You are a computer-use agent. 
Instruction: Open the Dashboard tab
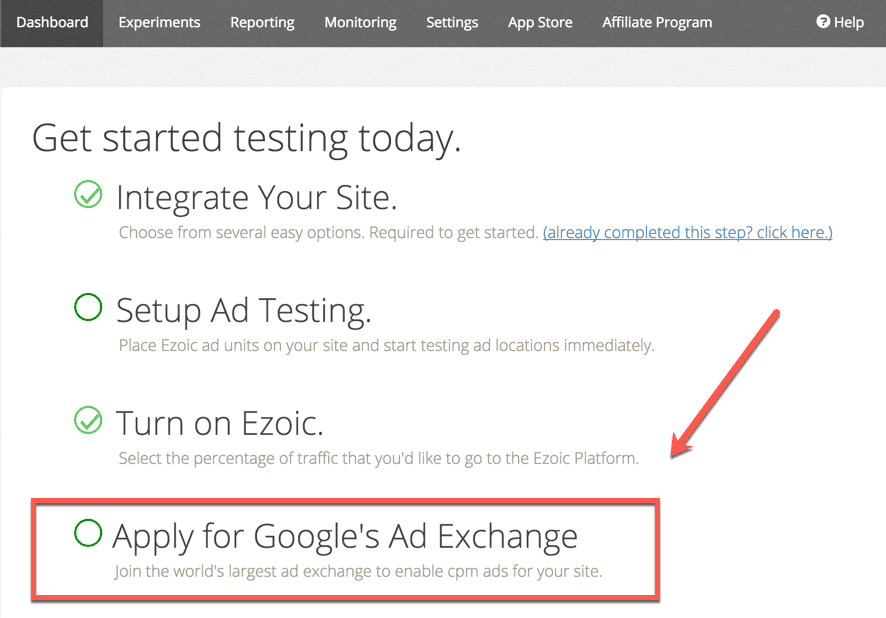pyautogui.click(x=52, y=22)
